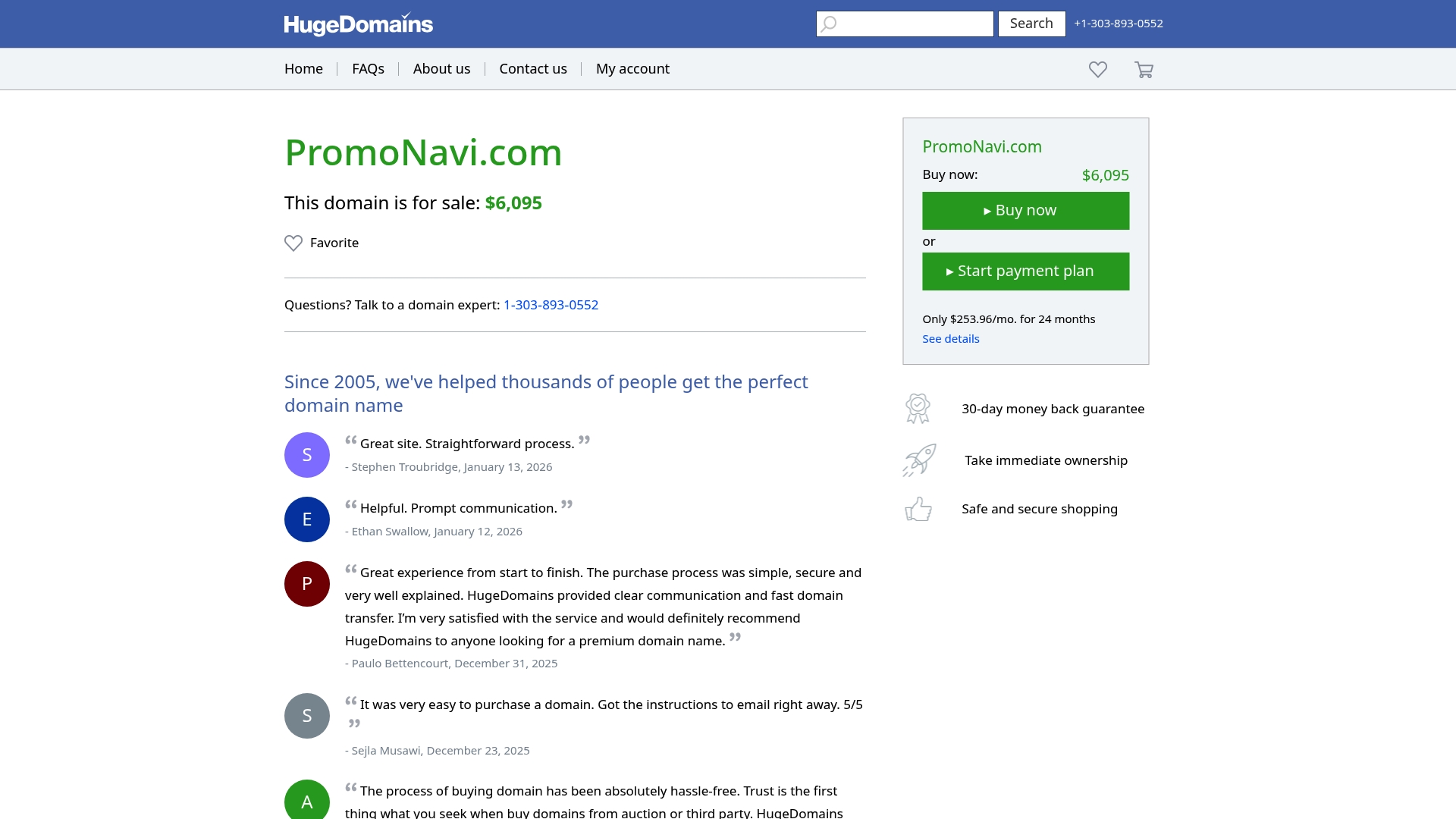Open the FAQs page
Viewport: 1456px width, 819px height.
click(x=368, y=69)
